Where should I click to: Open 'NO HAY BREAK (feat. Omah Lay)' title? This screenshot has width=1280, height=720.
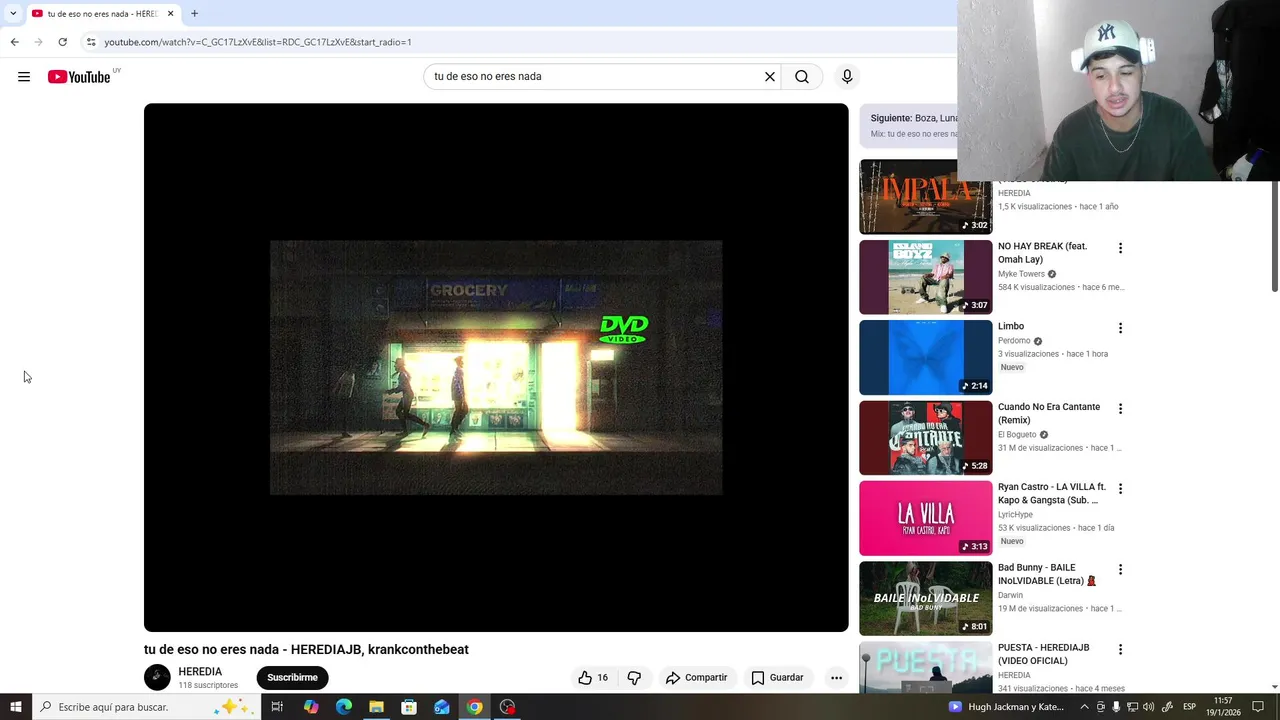pos(1042,252)
